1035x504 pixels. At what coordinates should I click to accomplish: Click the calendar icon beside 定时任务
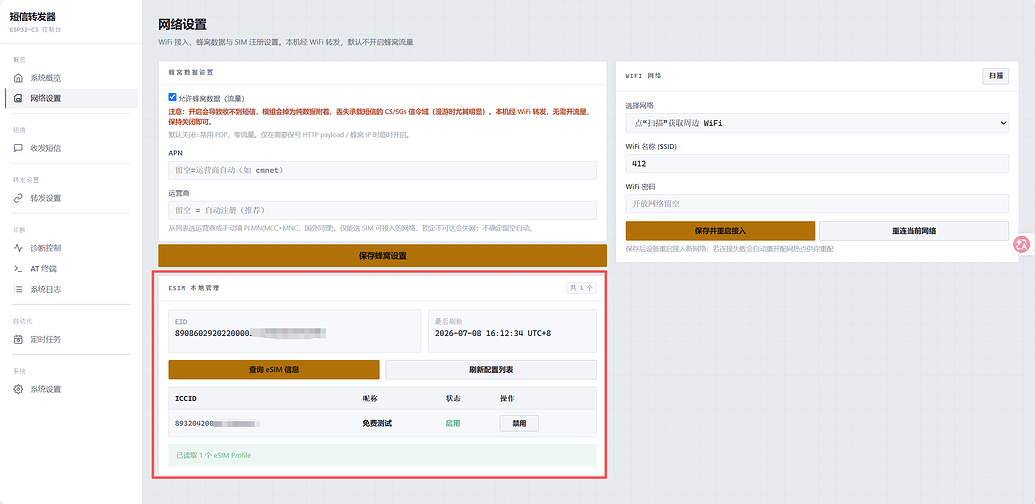pos(18,339)
